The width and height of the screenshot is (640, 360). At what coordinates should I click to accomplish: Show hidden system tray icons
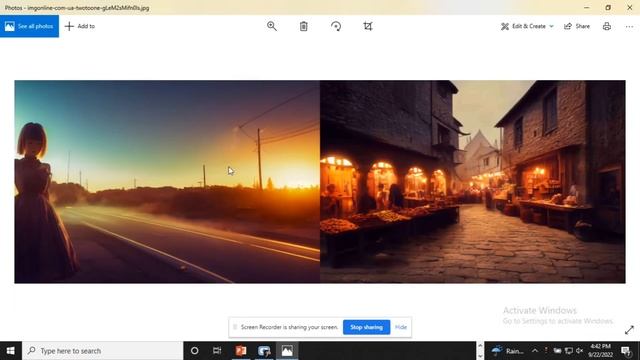(535, 351)
